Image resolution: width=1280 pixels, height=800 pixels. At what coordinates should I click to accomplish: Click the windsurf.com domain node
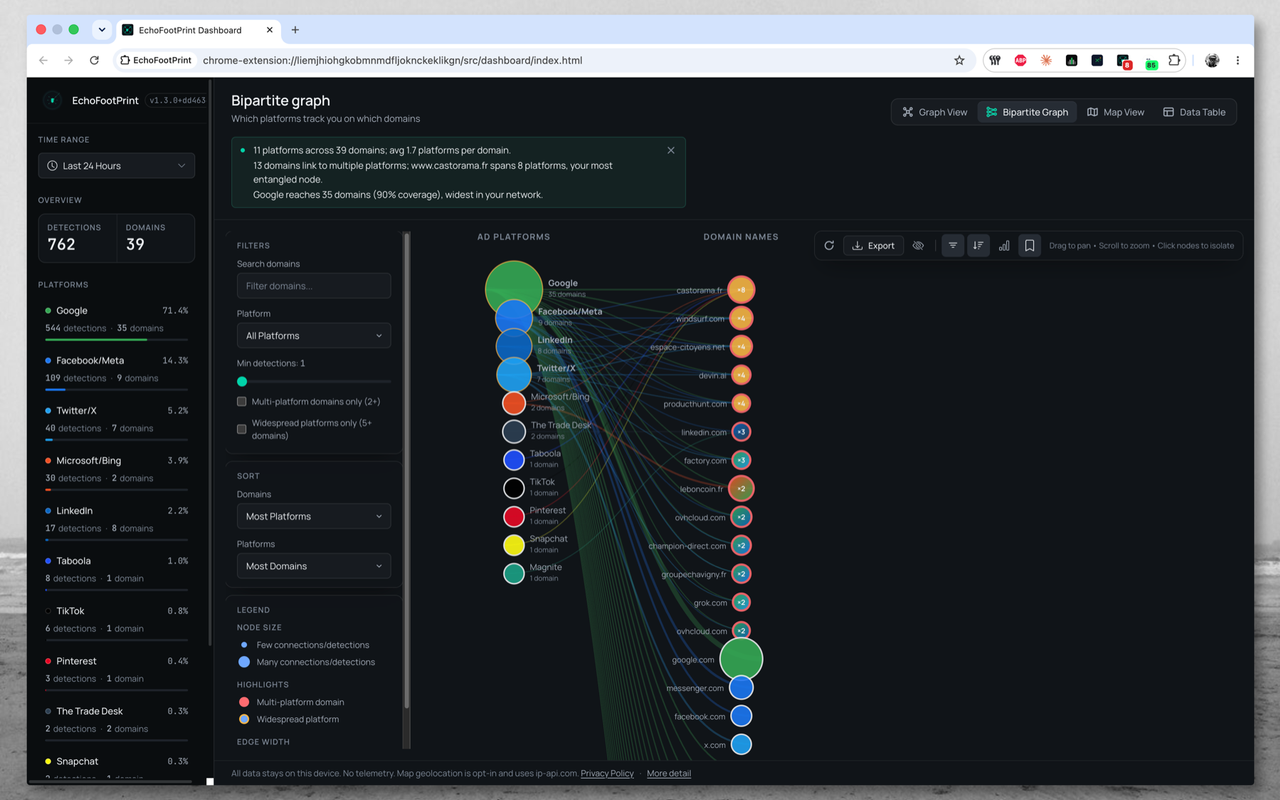(741, 319)
